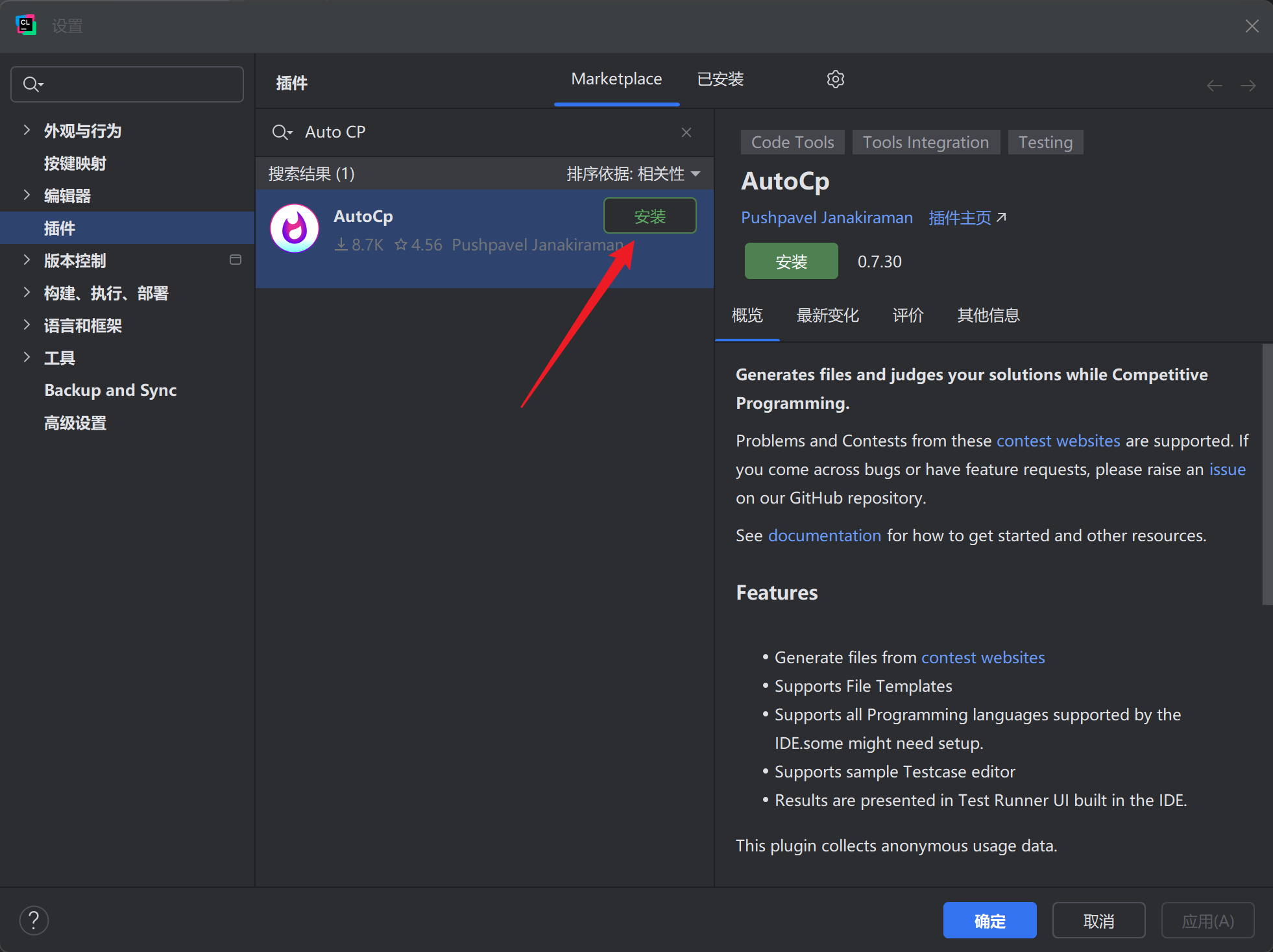Expand the 编辑器 settings section
Image resolution: width=1273 pixels, height=952 pixels.
pyautogui.click(x=27, y=195)
